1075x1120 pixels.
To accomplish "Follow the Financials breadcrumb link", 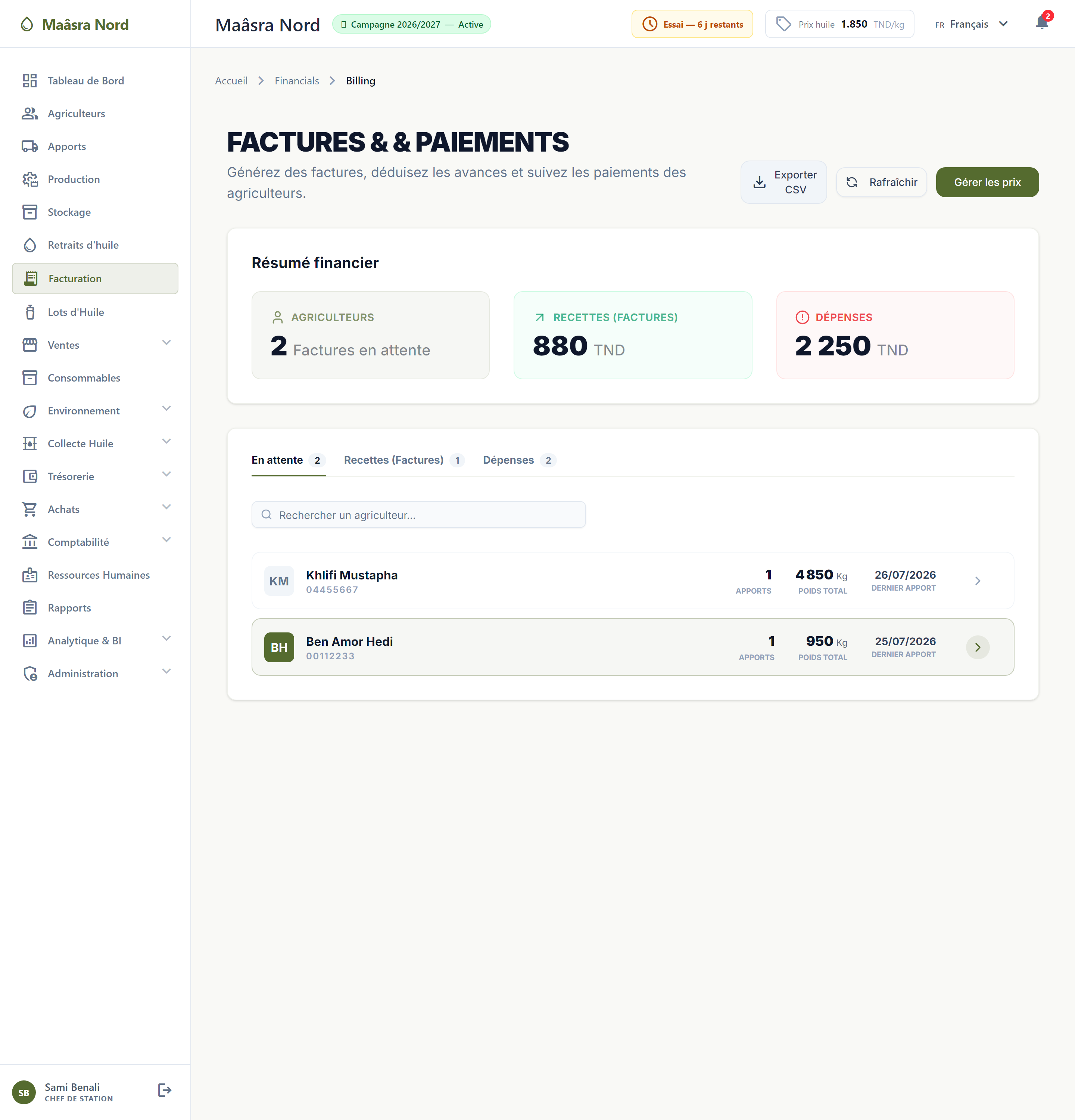I will [x=296, y=81].
